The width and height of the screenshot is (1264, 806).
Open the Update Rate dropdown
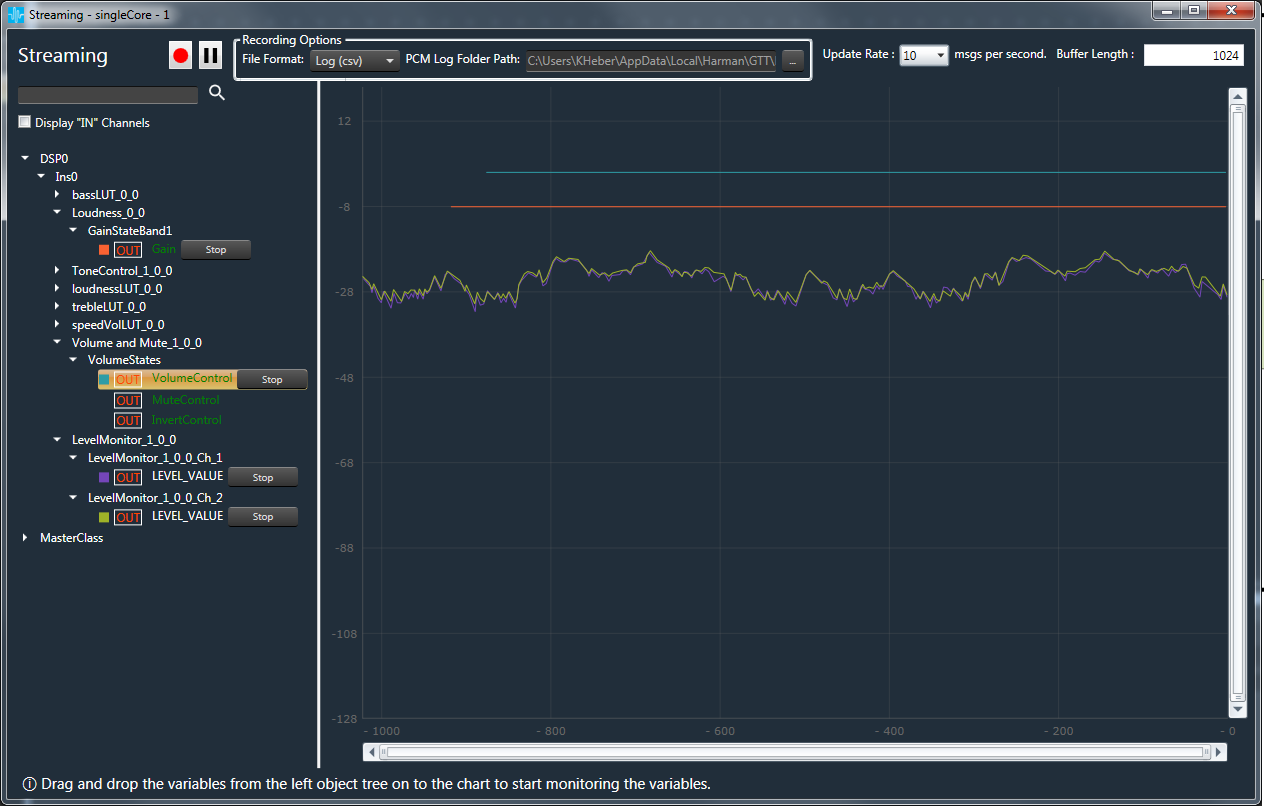tap(924, 56)
